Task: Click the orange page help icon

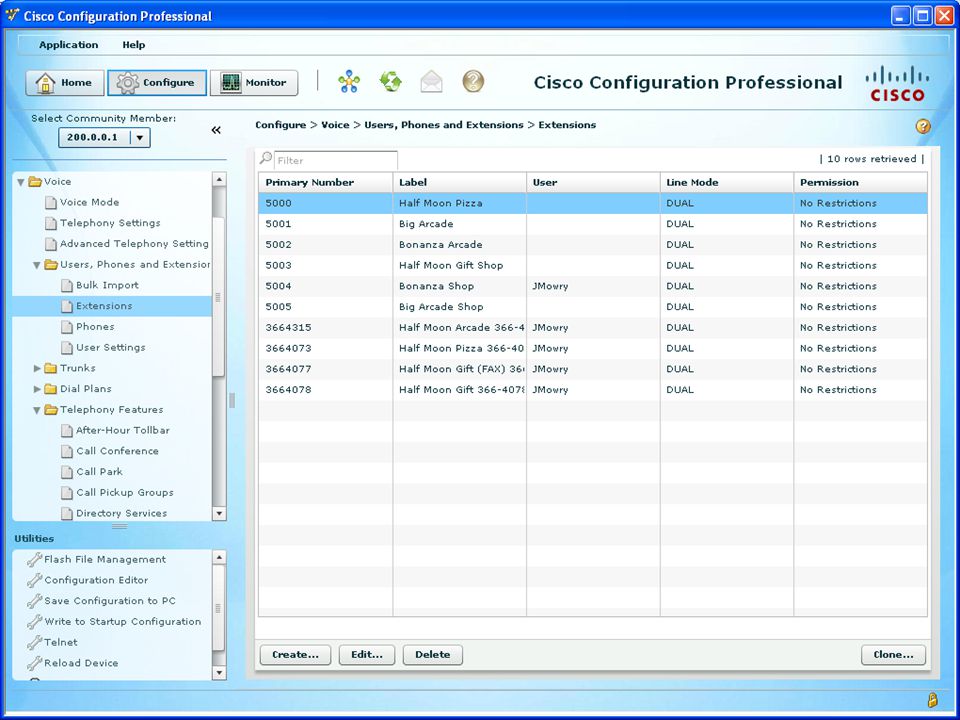Action: 923,126
